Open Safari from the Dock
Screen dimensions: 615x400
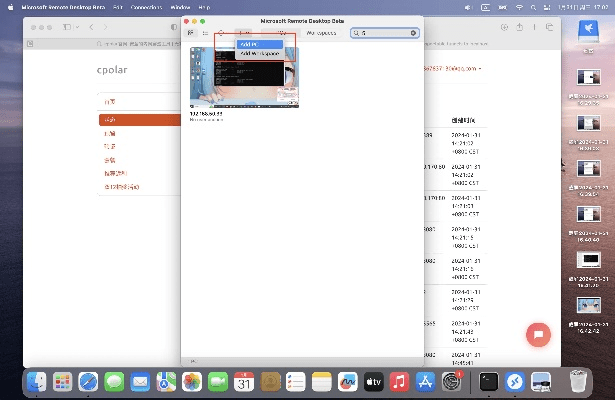pos(88,381)
